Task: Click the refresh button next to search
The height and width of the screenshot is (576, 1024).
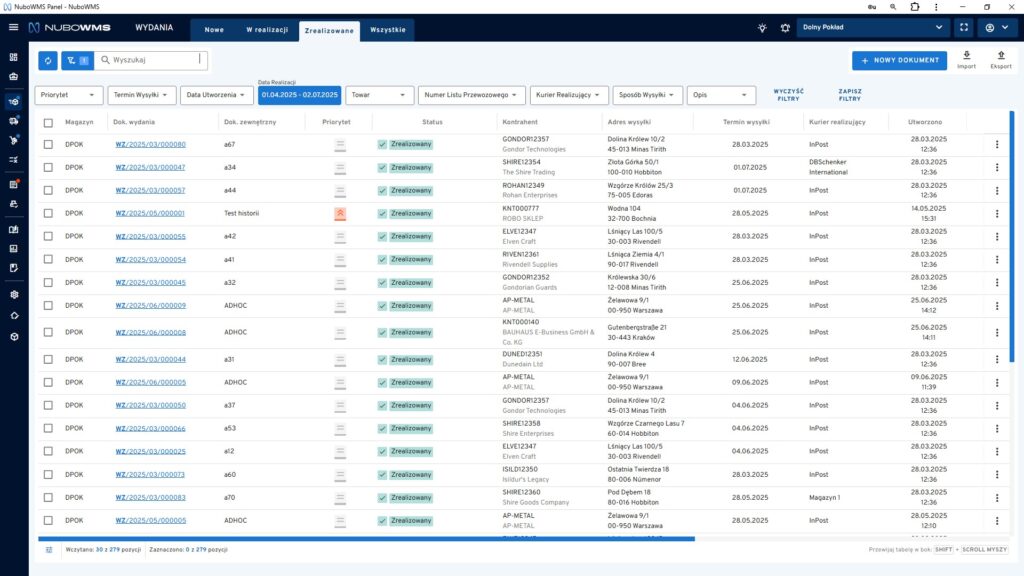Action: [x=48, y=60]
